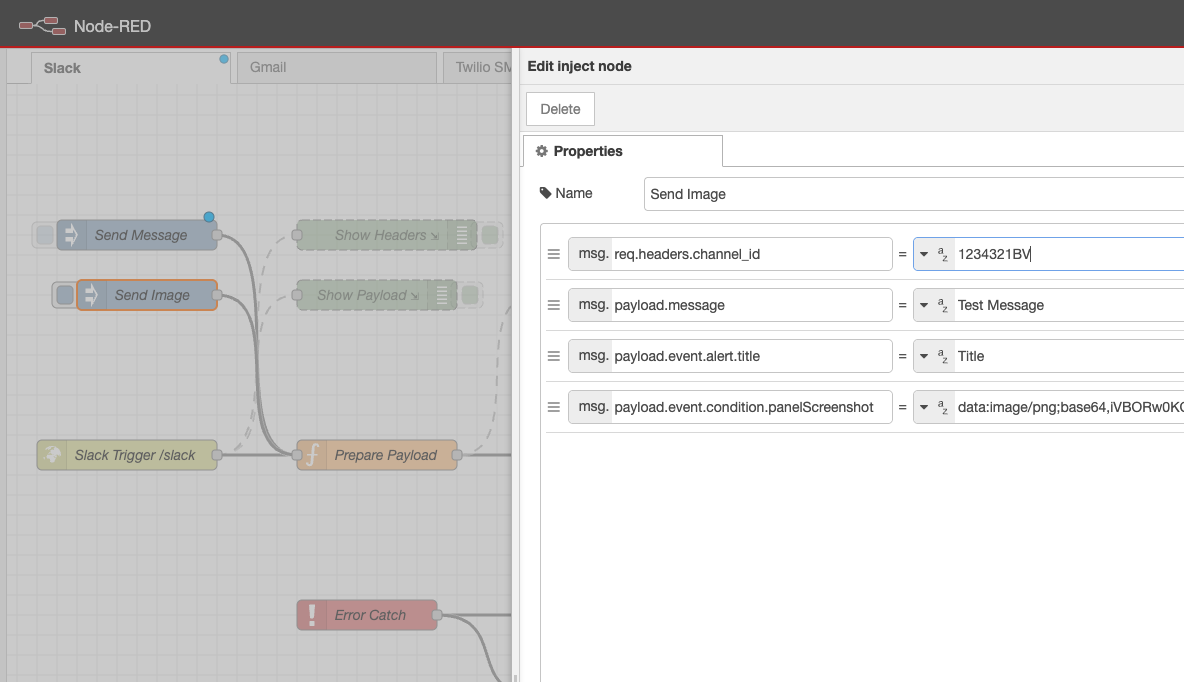The width and height of the screenshot is (1184, 682).
Task: Grab the reorder handle for payload.message row
Action: [553, 305]
